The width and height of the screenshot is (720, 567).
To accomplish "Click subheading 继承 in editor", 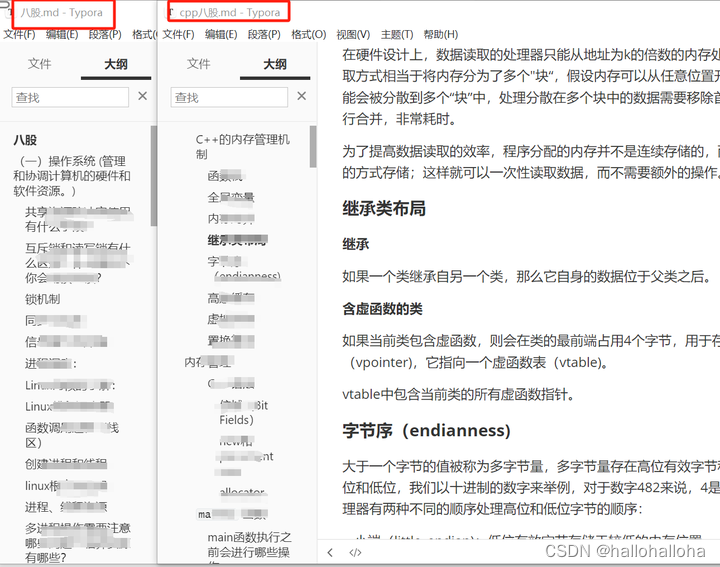I will (355, 244).
